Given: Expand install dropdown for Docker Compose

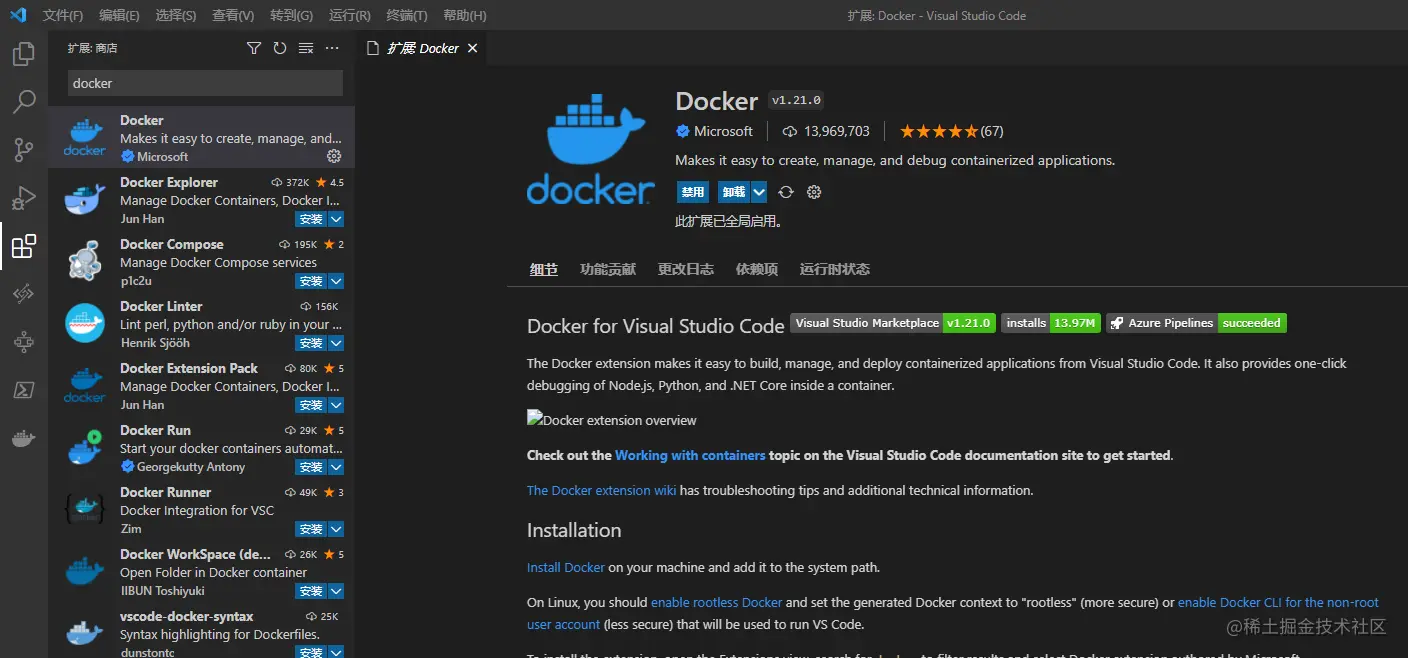Looking at the screenshot, I should [x=336, y=281].
